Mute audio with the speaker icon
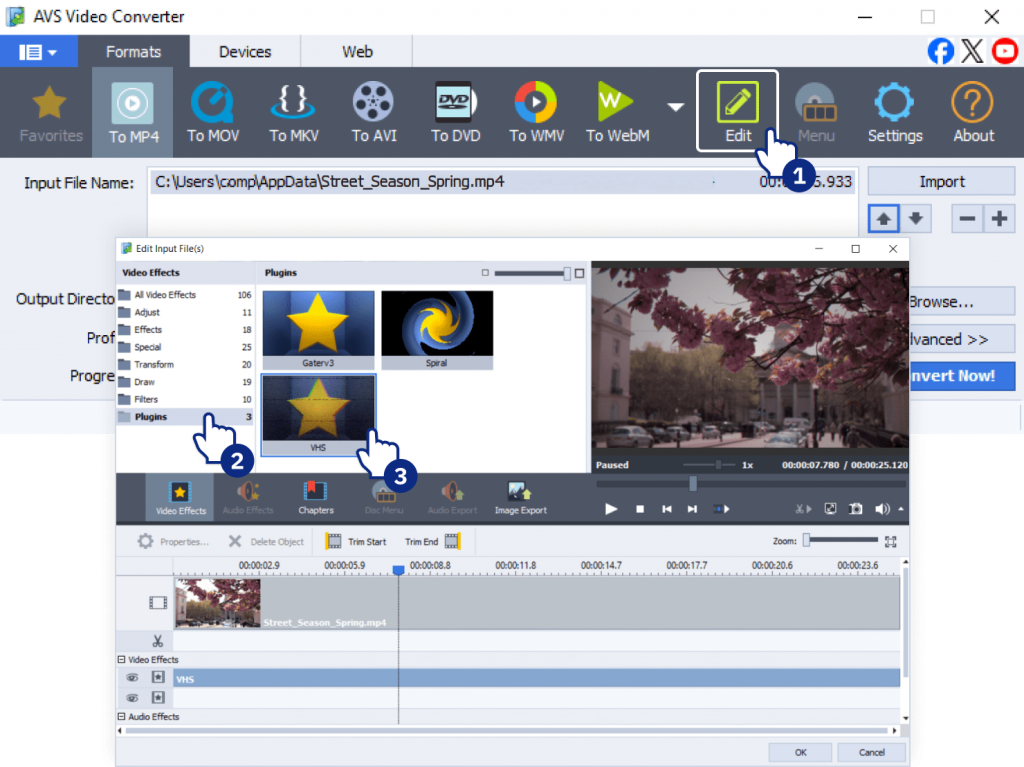This screenshot has height=767, width=1024. (881, 509)
